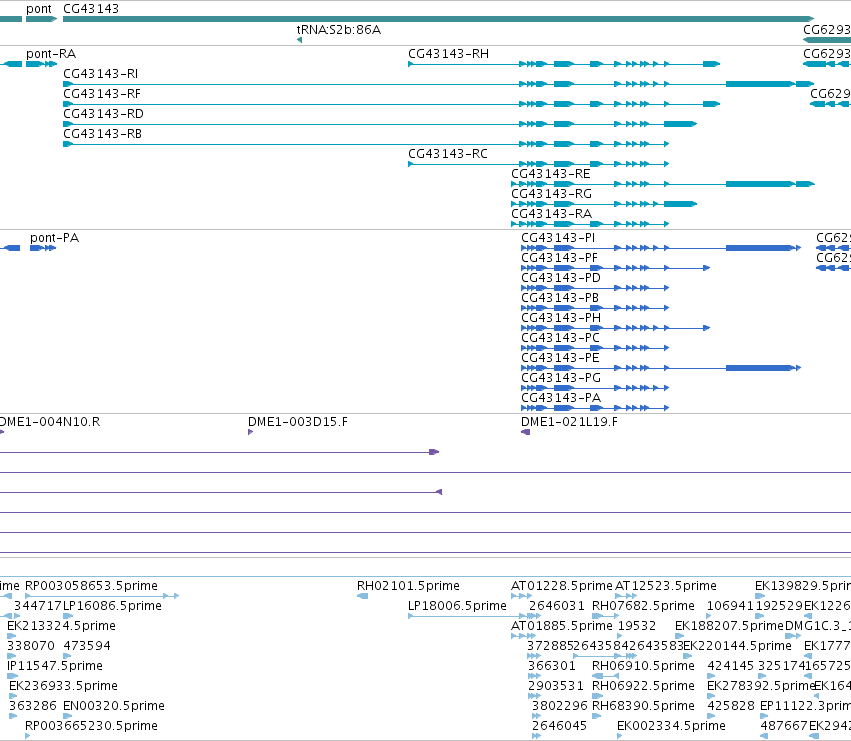
Task: Click the EST label 425828
Action: 731,706
